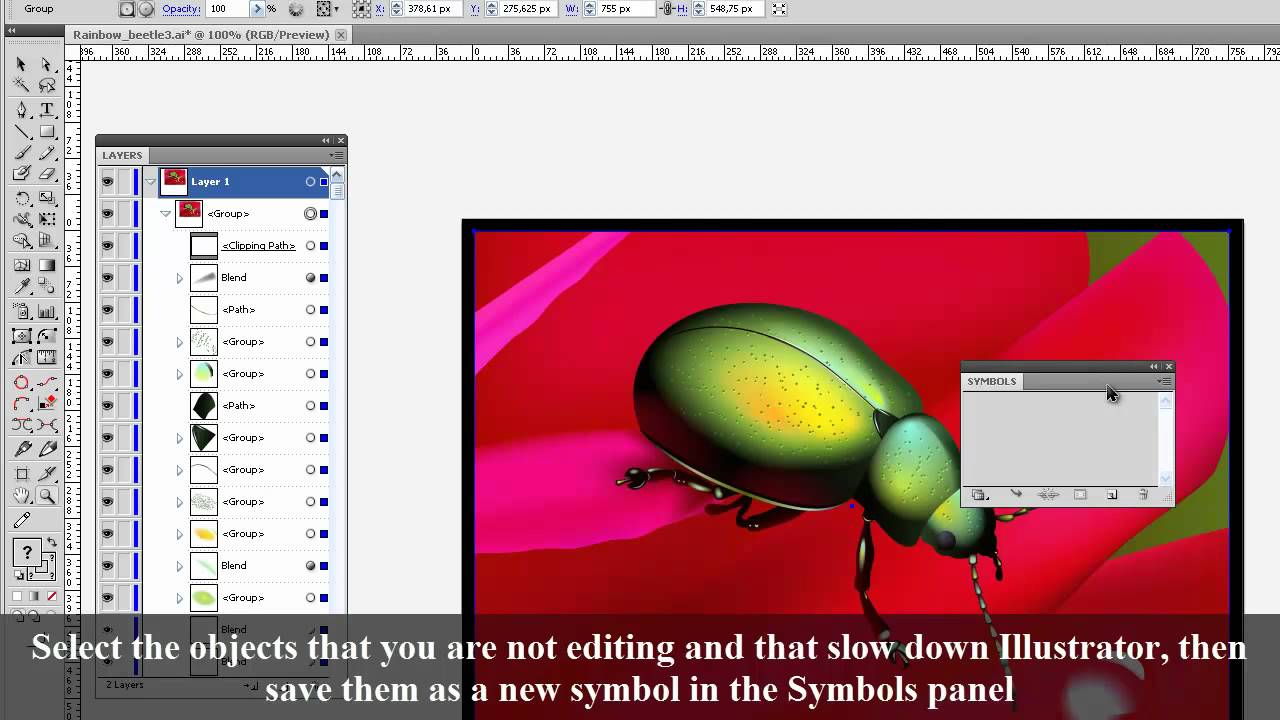The width and height of the screenshot is (1280, 720).
Task: Select the Column Graph tool
Action: coord(46,313)
